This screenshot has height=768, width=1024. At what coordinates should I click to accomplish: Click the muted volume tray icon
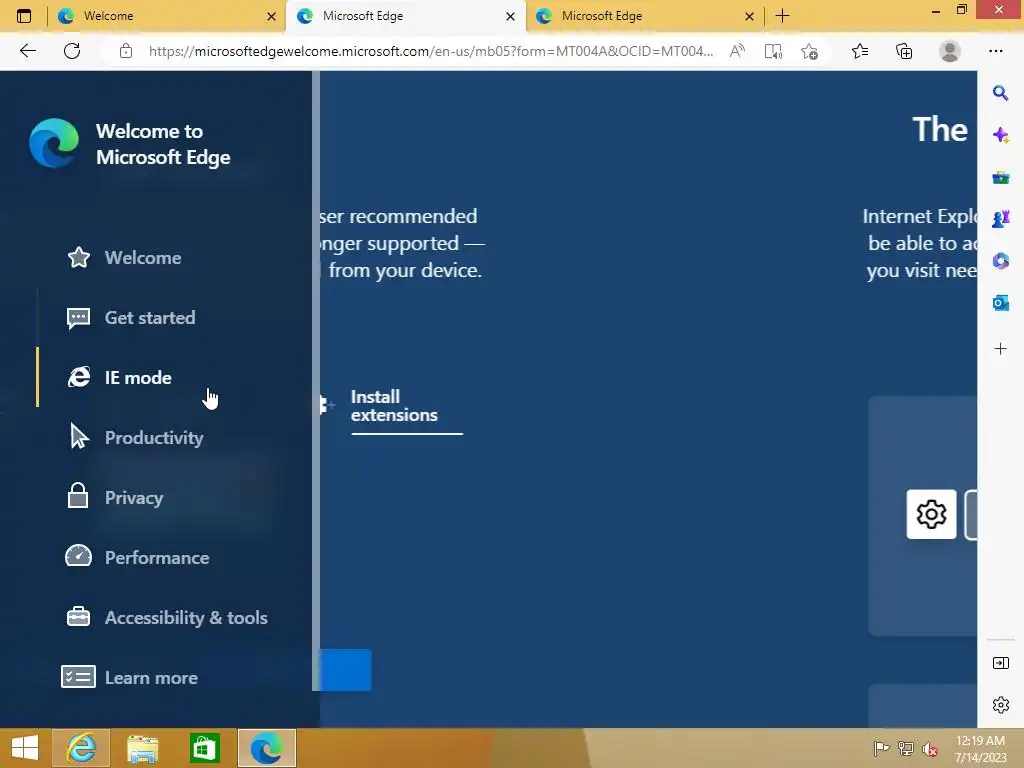[930, 748]
